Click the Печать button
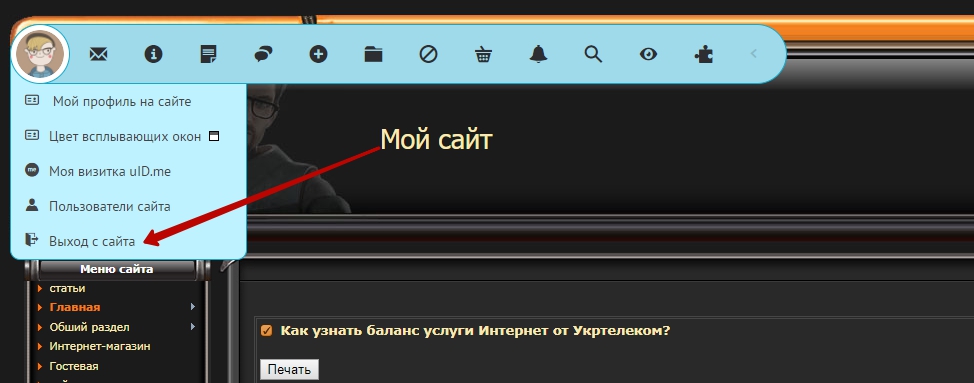The height and width of the screenshot is (383, 974). coord(289,369)
